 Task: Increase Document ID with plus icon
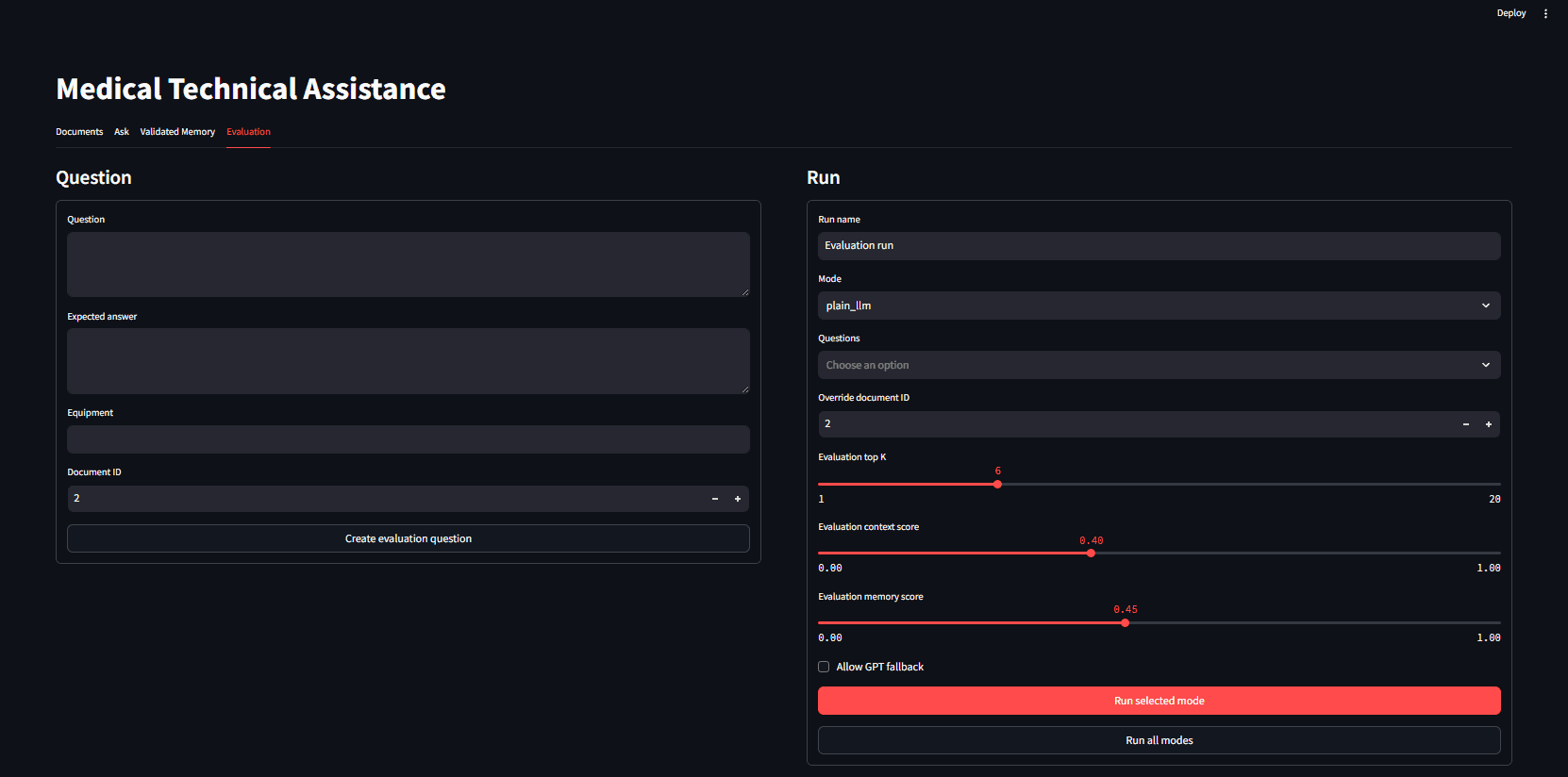(x=738, y=499)
